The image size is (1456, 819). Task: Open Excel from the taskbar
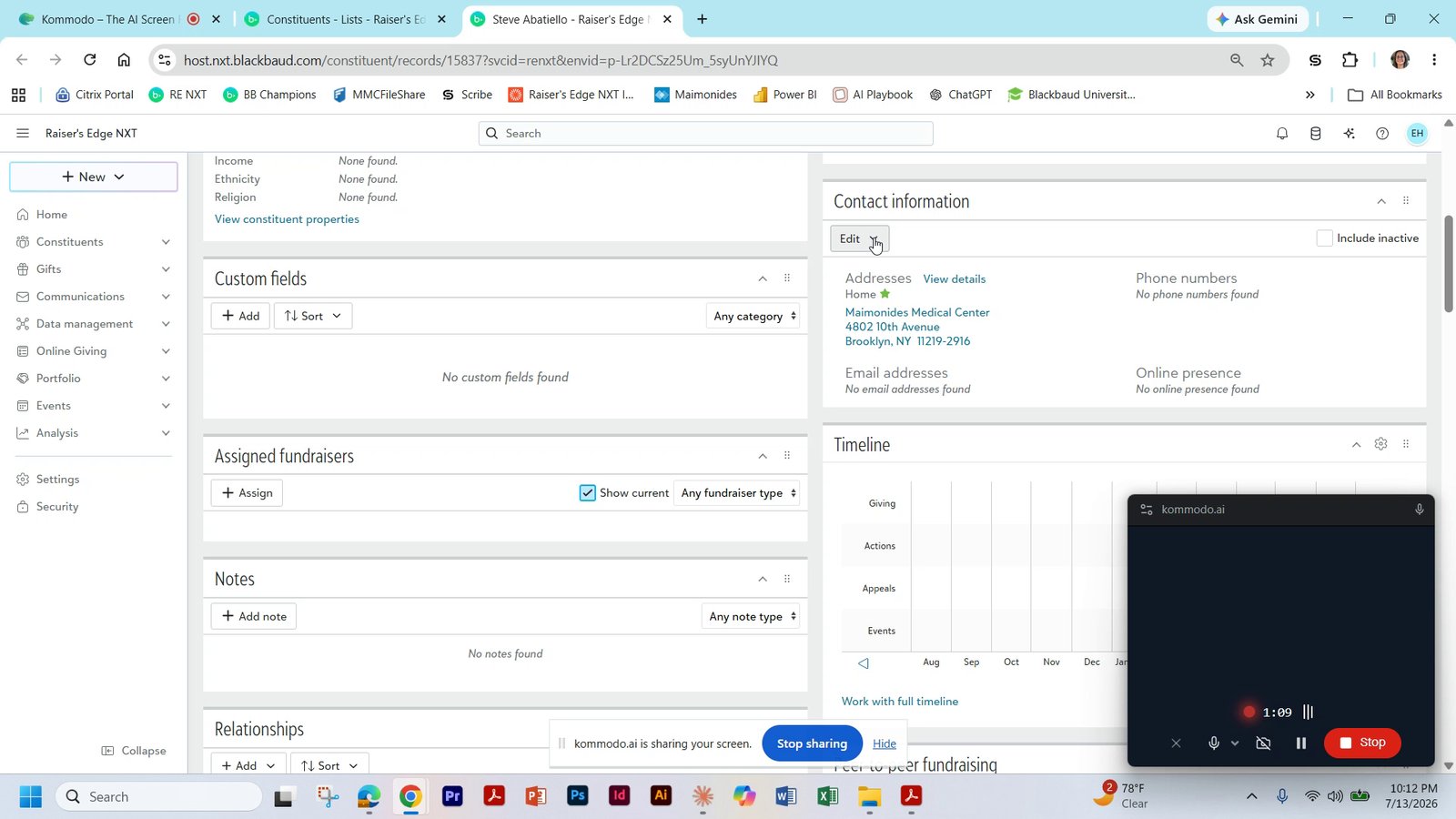827,797
